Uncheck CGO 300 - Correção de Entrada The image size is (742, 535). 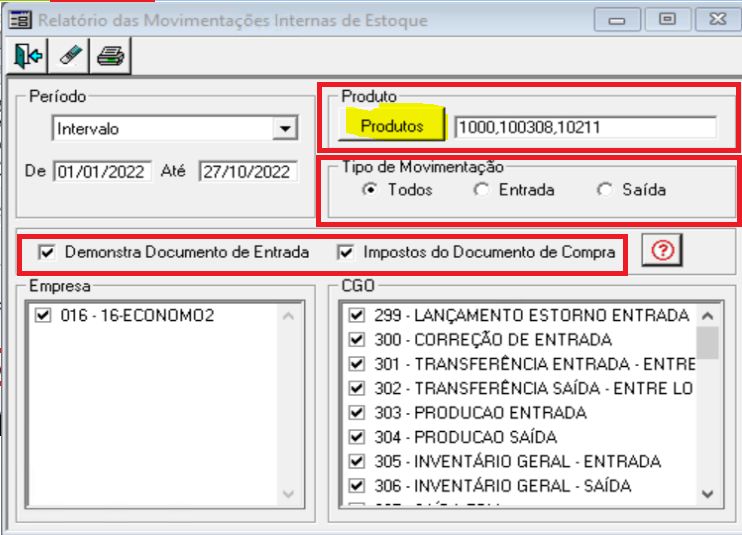point(356,340)
